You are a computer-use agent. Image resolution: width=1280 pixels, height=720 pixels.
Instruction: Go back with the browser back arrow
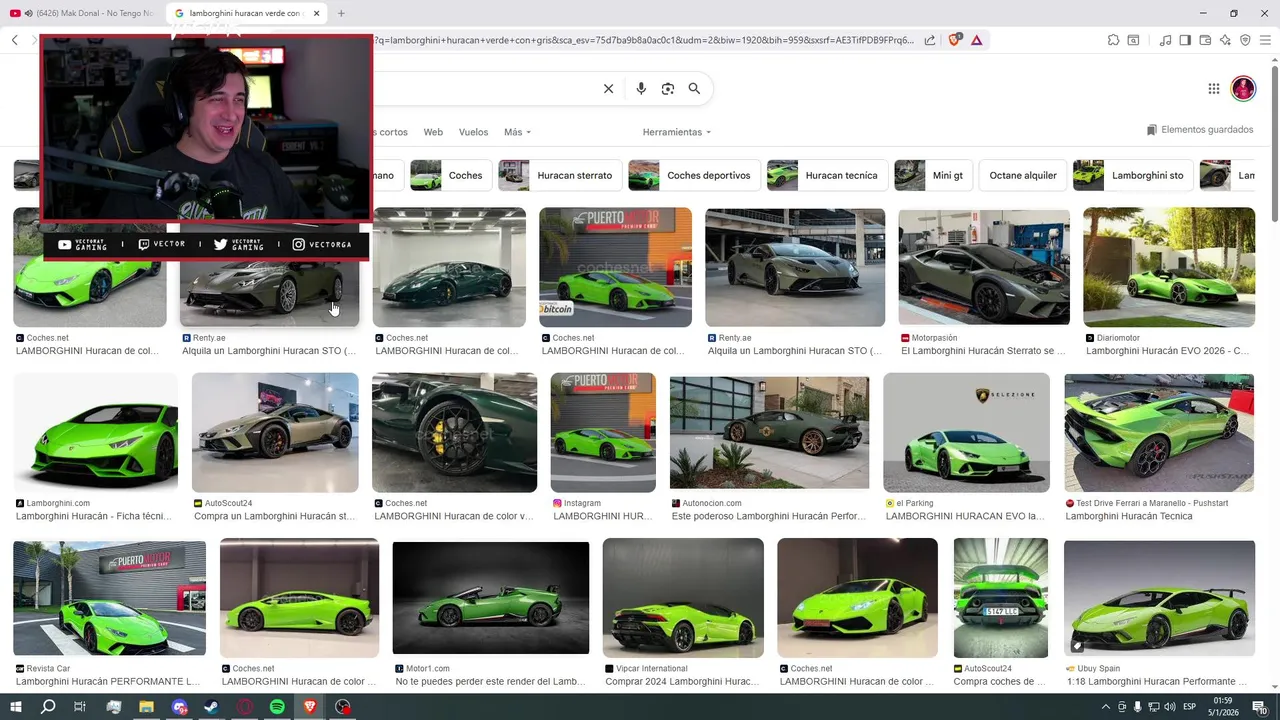click(15, 40)
